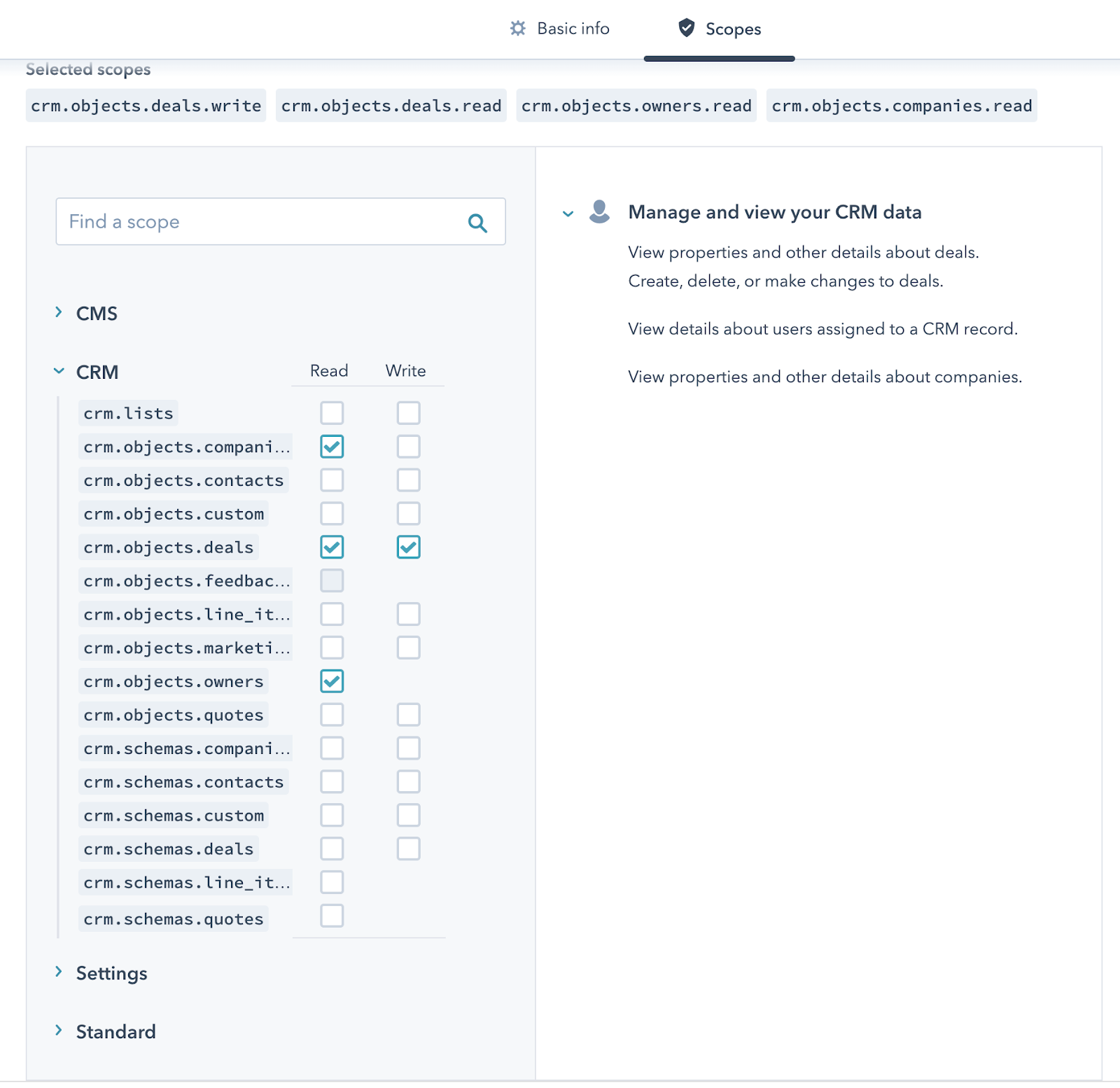Enable Write for crm.schemas.companies

409,748
